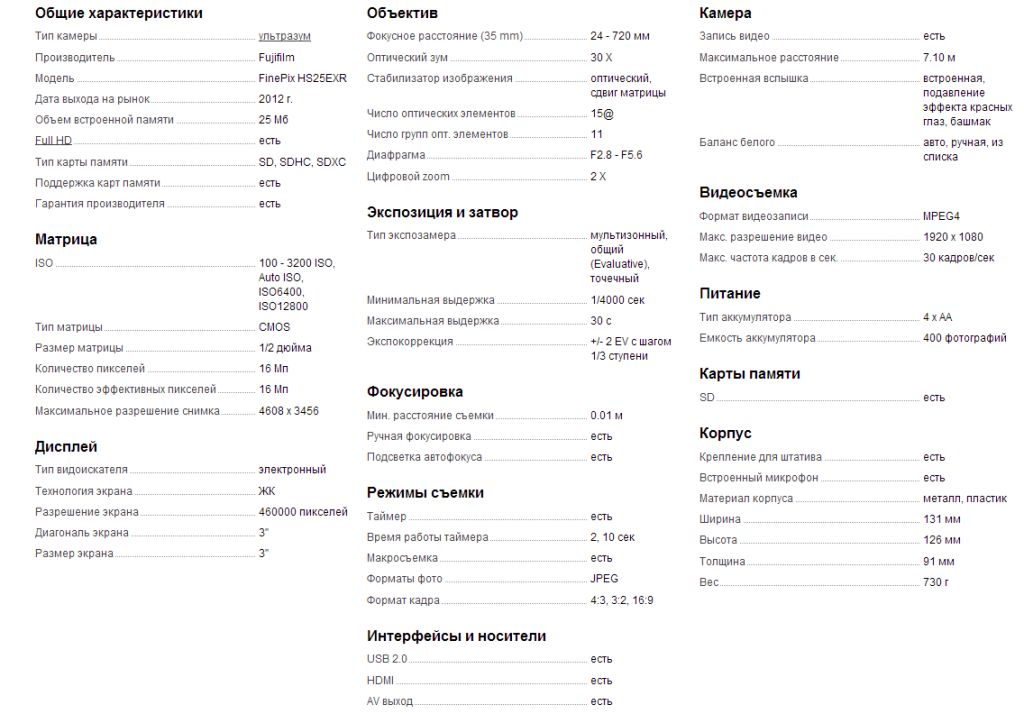Open the ультразум camera type link
Image resolution: width=1024 pixels, height=714 pixels.
[x=284, y=37]
